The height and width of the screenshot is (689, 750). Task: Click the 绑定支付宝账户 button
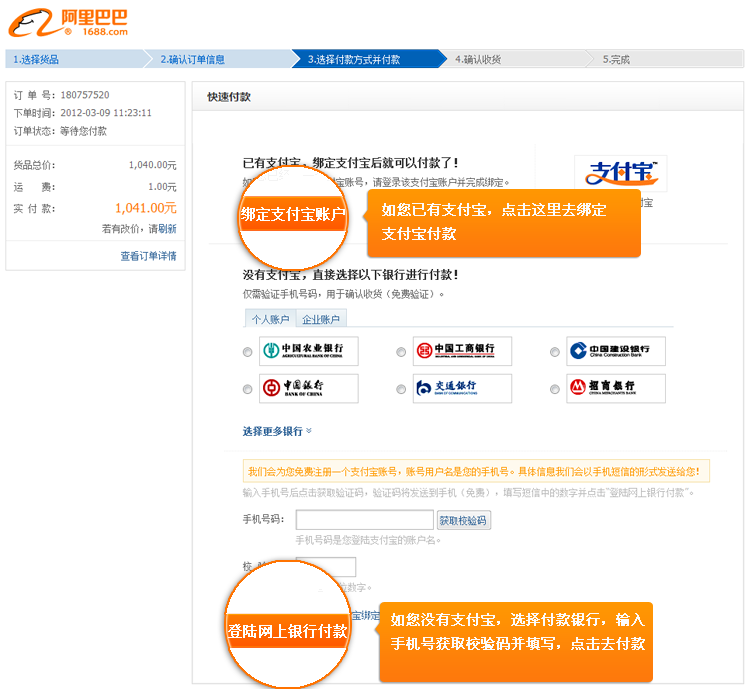tap(293, 214)
